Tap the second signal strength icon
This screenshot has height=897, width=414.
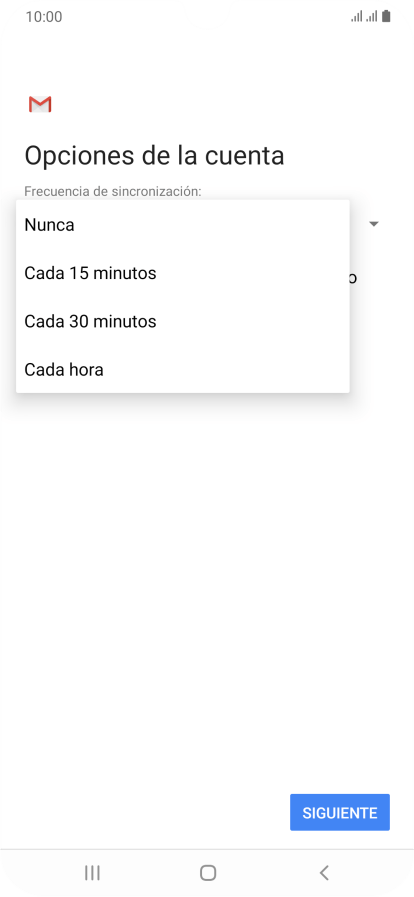372,17
